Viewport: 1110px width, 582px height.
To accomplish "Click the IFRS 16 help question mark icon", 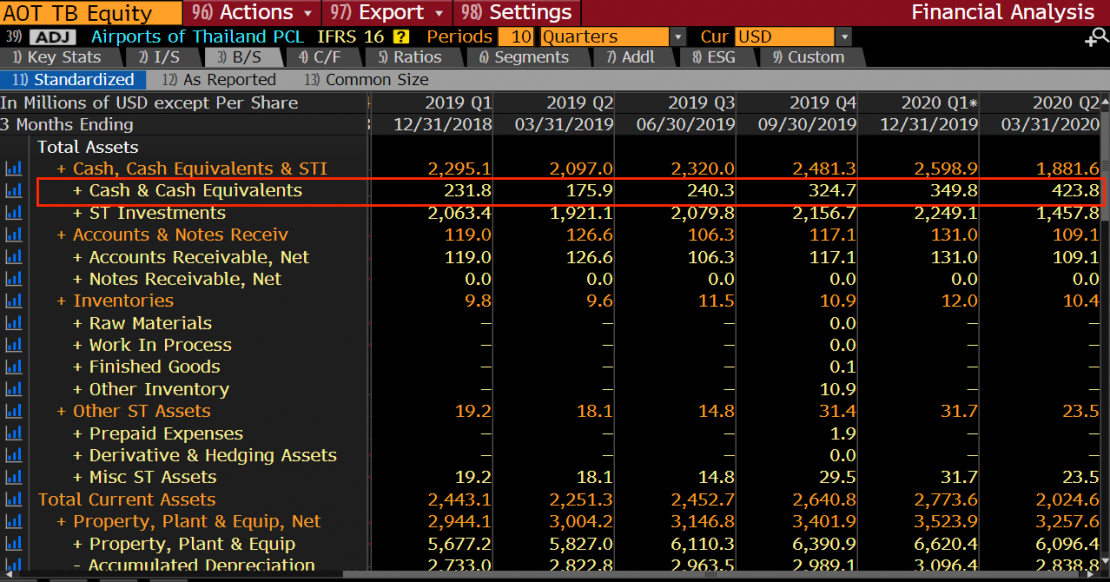I will coord(401,37).
